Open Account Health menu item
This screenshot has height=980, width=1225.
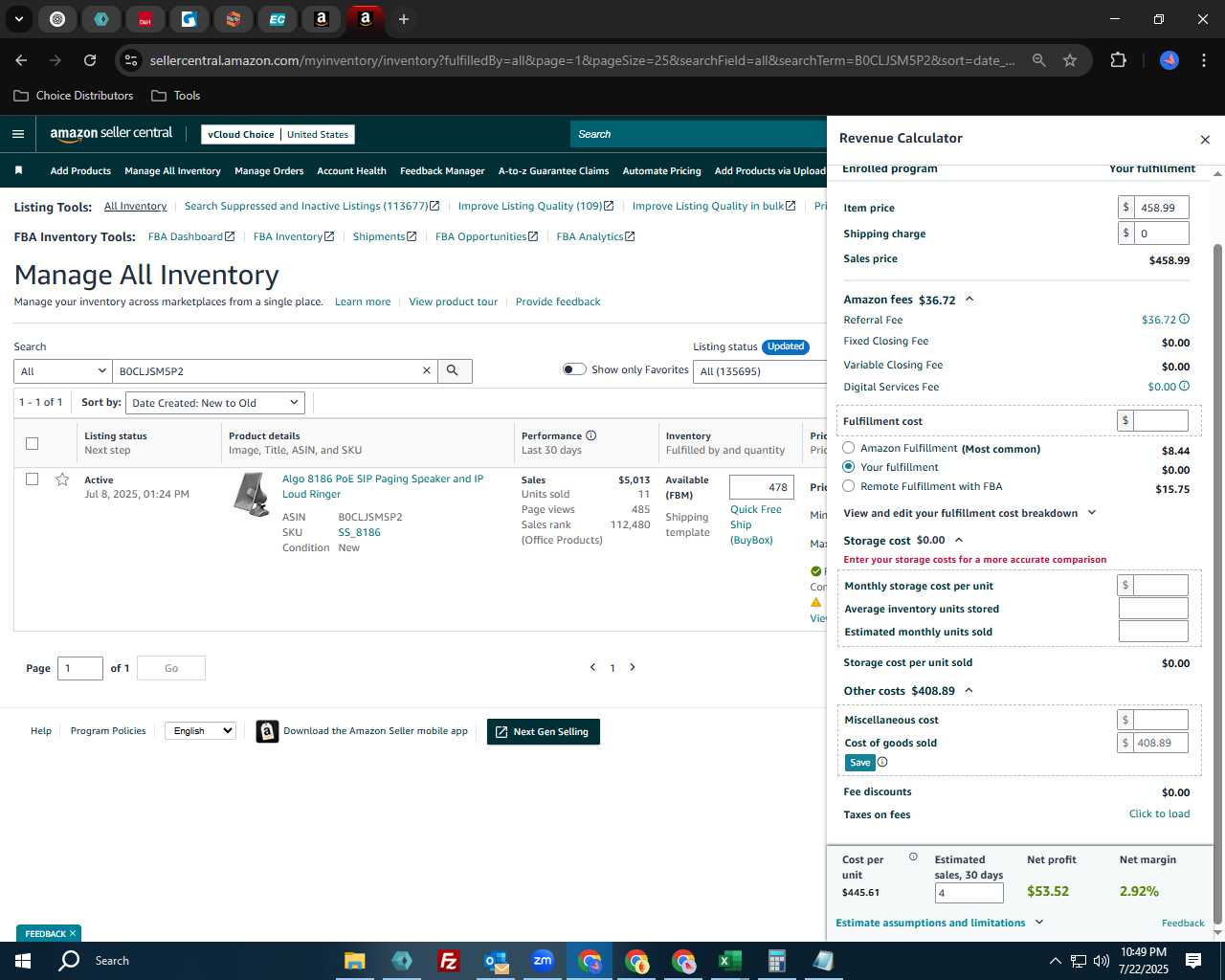click(x=351, y=170)
